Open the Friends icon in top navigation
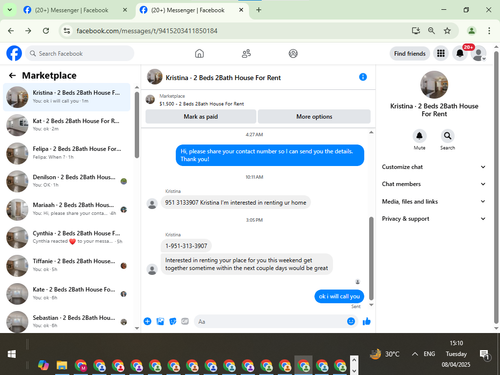 click(246, 53)
